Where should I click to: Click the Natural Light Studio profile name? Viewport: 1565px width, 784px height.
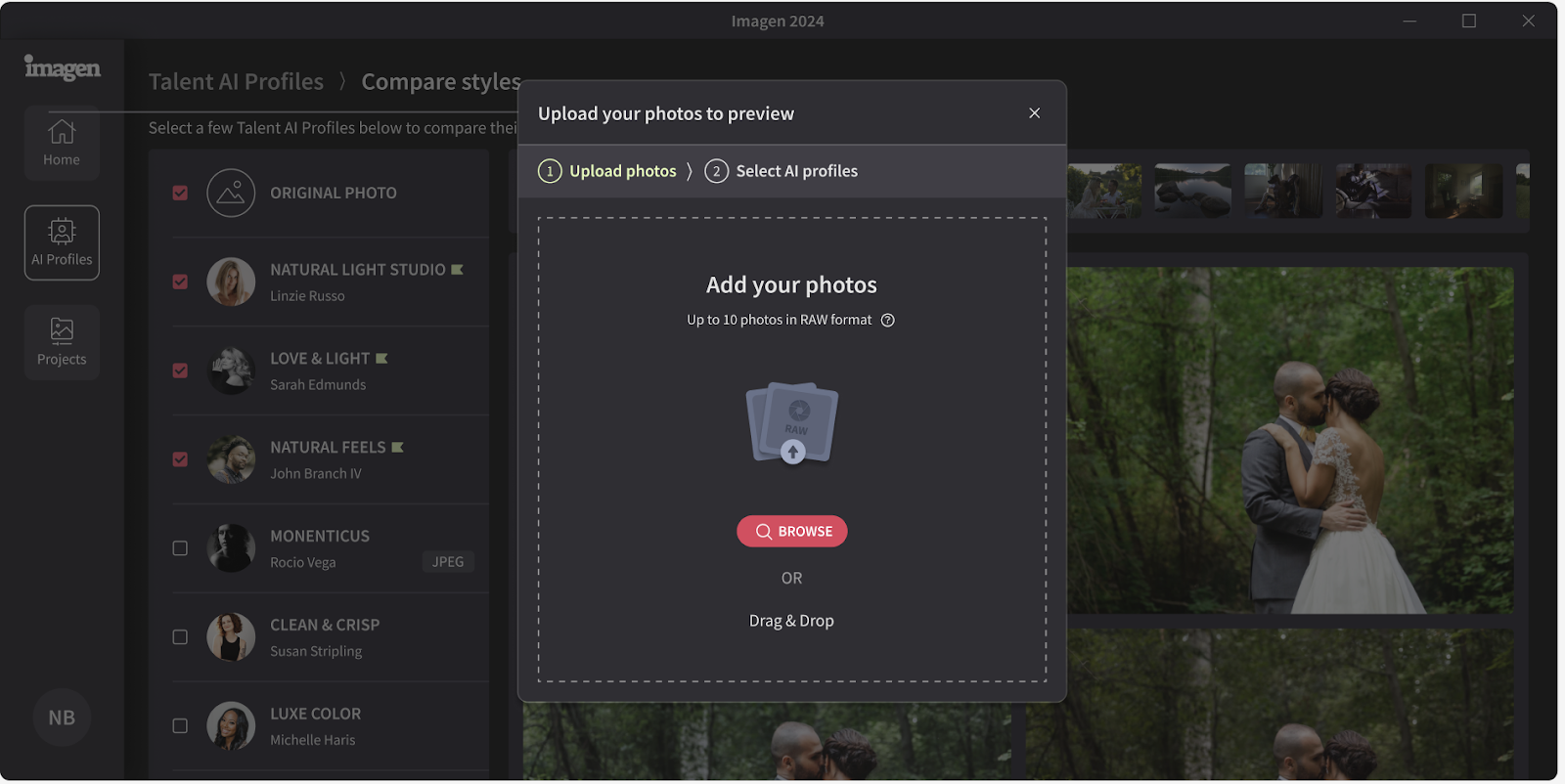point(358,269)
